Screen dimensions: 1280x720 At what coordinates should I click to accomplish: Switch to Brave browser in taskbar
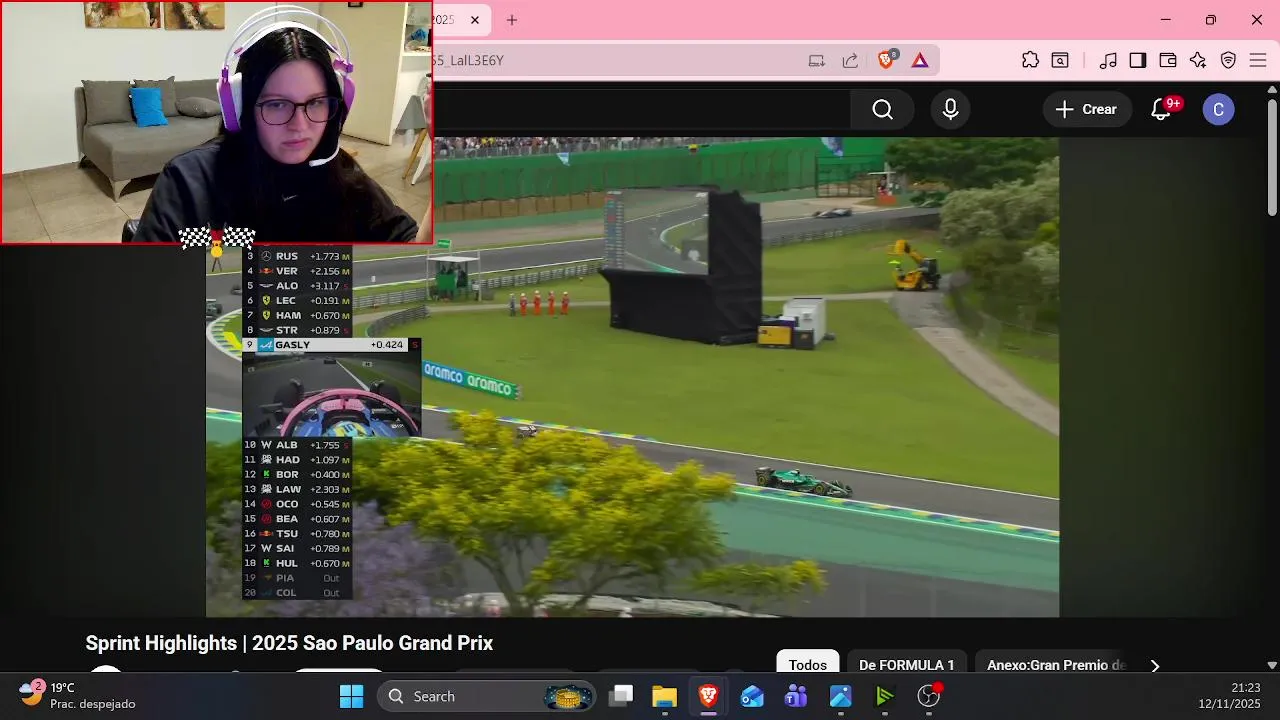708,696
